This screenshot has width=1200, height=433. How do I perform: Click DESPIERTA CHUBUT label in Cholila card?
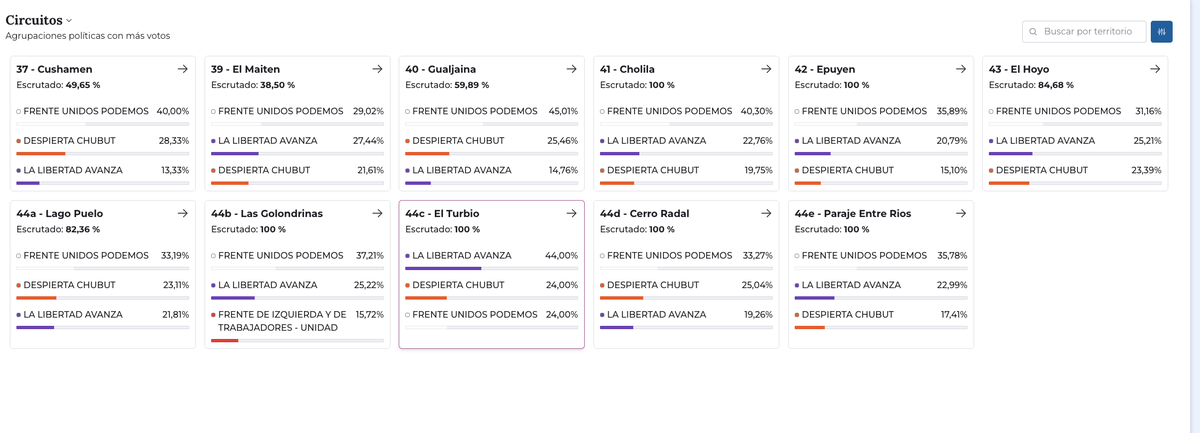pyautogui.click(x=653, y=171)
